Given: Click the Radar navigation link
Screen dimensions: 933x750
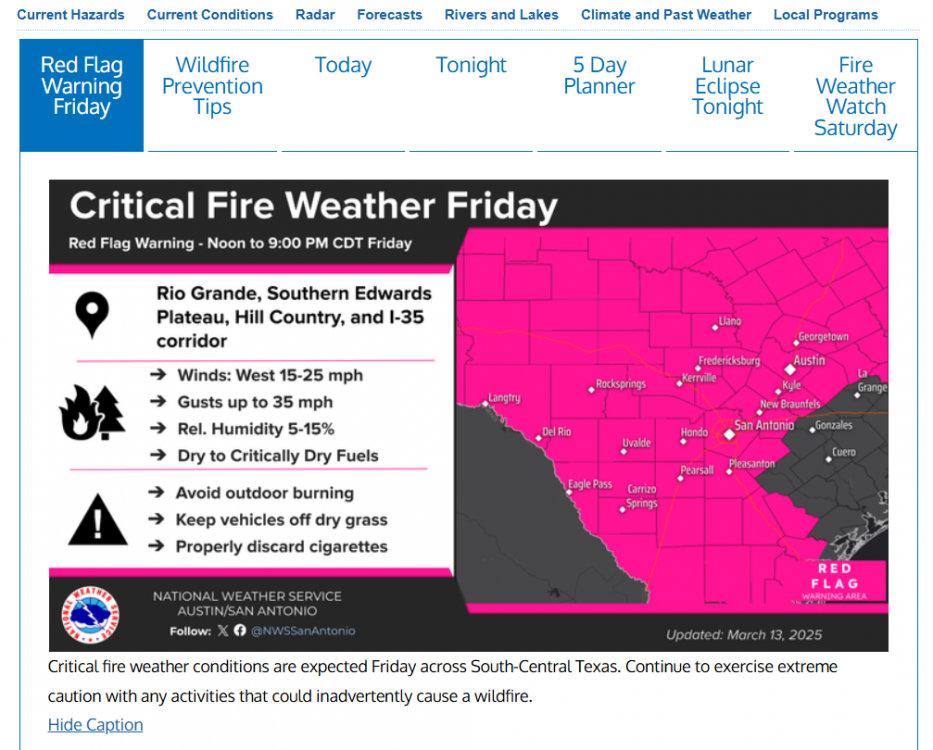Looking at the screenshot, I should tap(315, 15).
